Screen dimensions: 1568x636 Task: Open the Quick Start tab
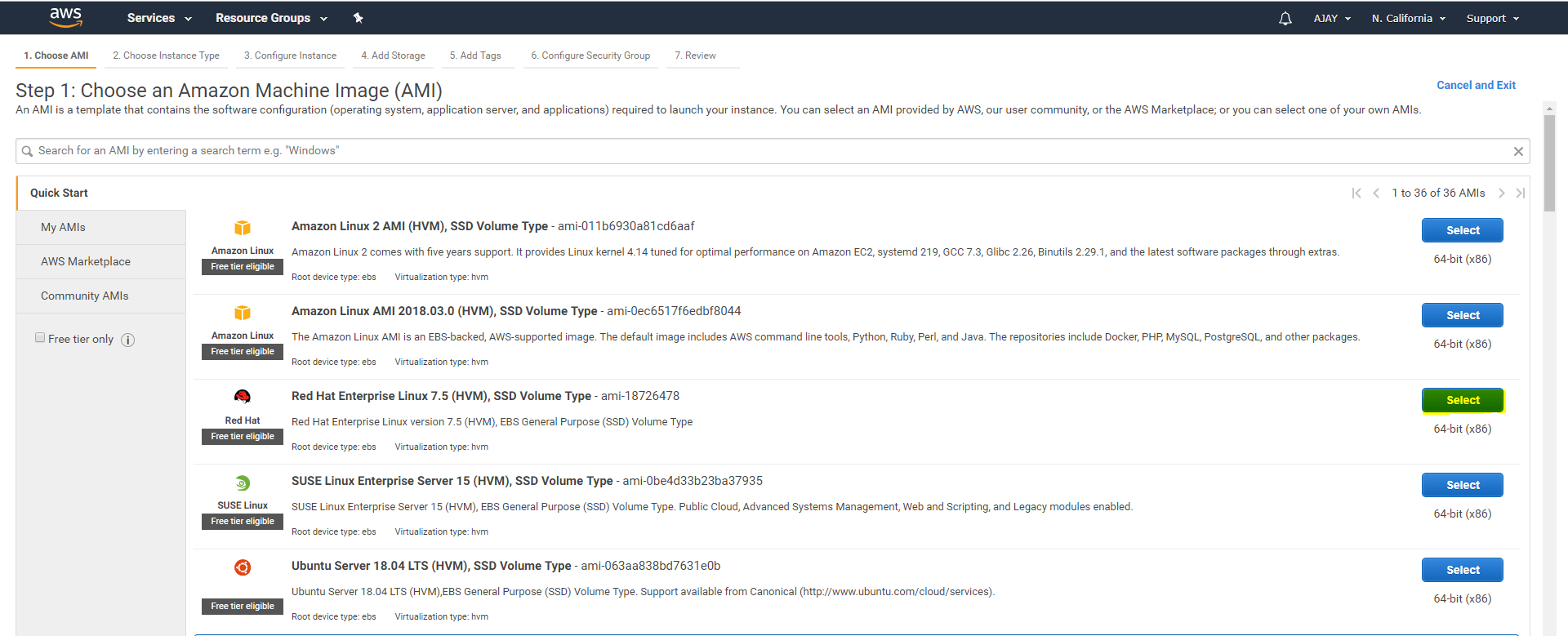point(59,193)
